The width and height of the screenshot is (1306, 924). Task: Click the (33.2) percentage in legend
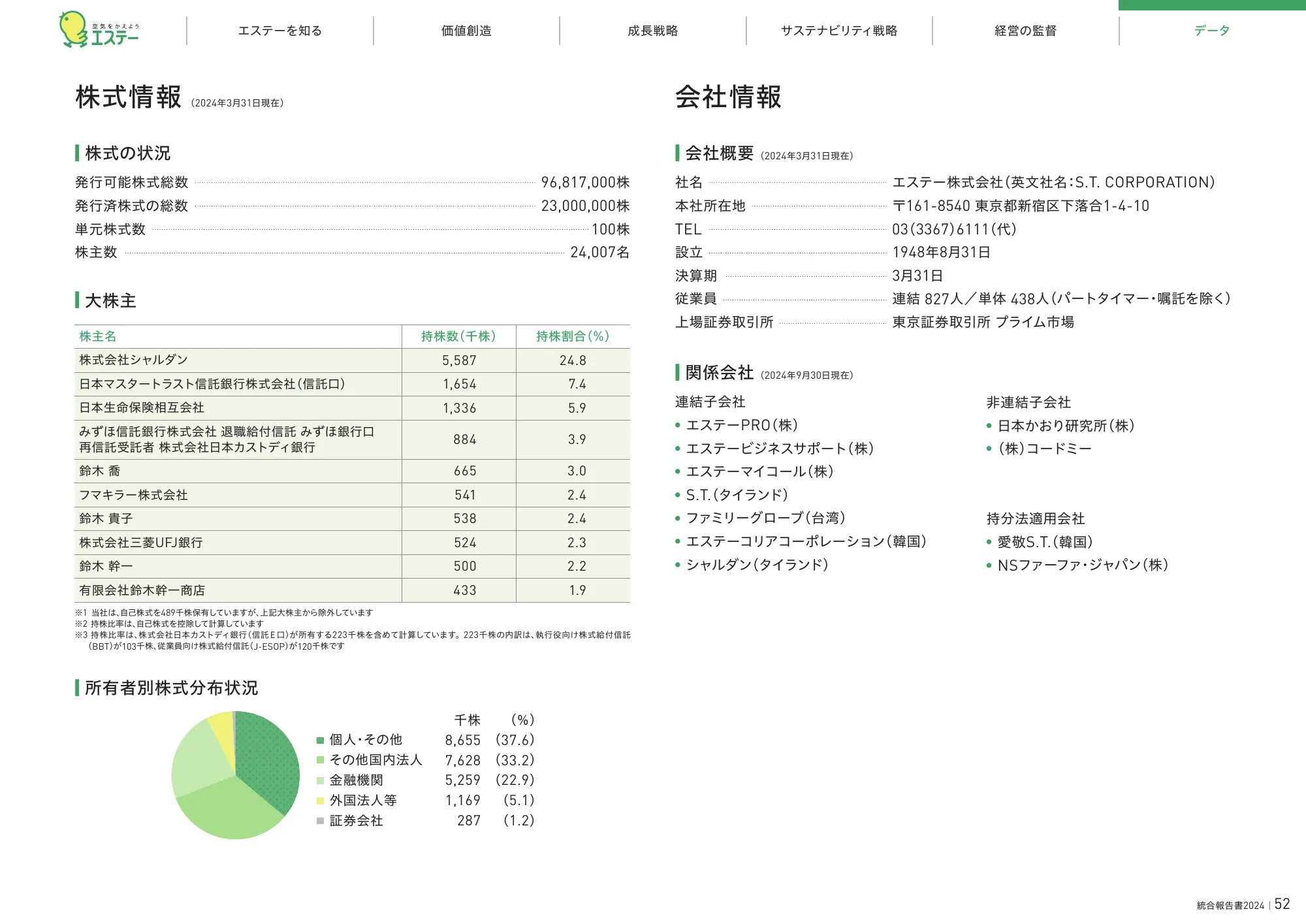click(x=515, y=760)
